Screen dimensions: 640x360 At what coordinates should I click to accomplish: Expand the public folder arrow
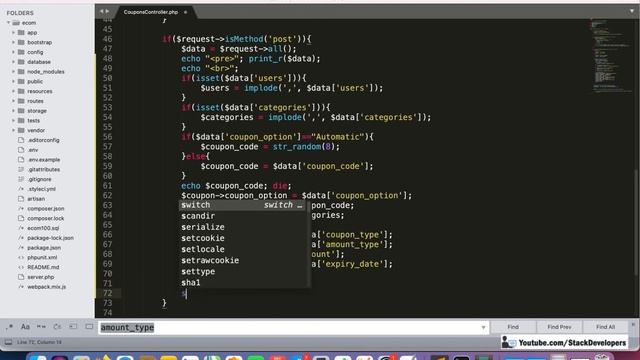(x=13, y=82)
